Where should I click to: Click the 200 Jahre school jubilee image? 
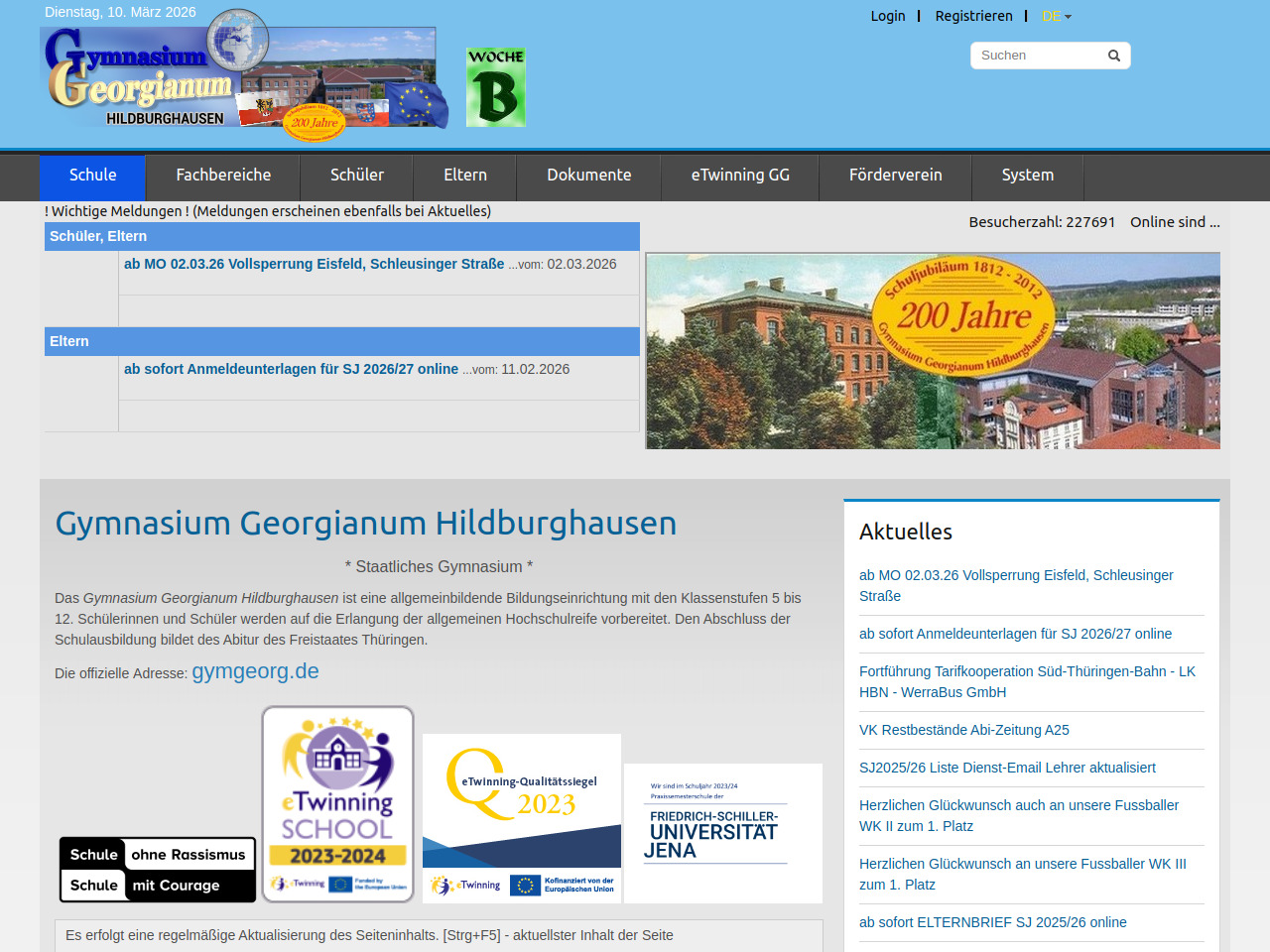(x=933, y=350)
